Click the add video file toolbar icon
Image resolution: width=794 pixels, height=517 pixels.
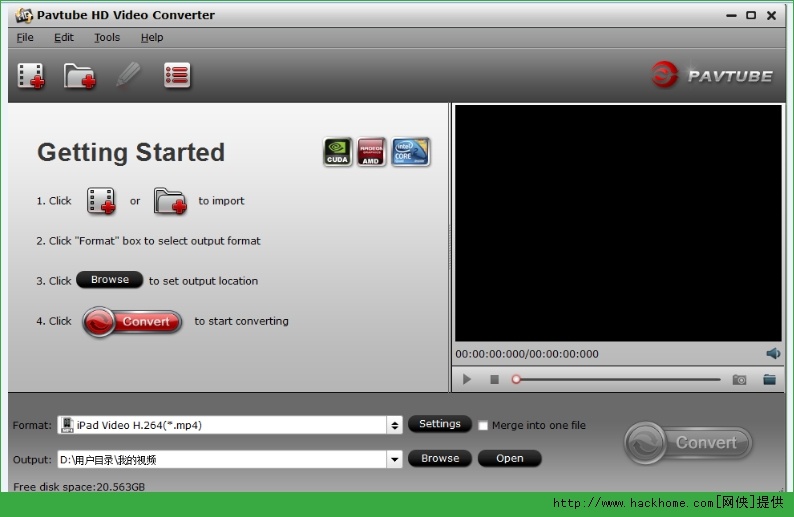pyautogui.click(x=32, y=76)
